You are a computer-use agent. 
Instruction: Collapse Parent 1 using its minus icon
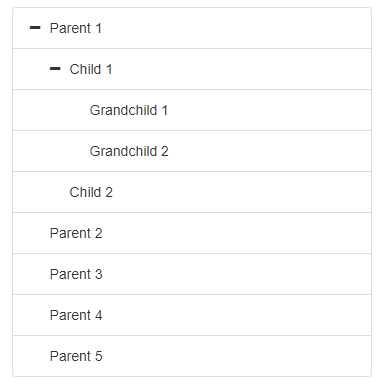tap(35, 28)
